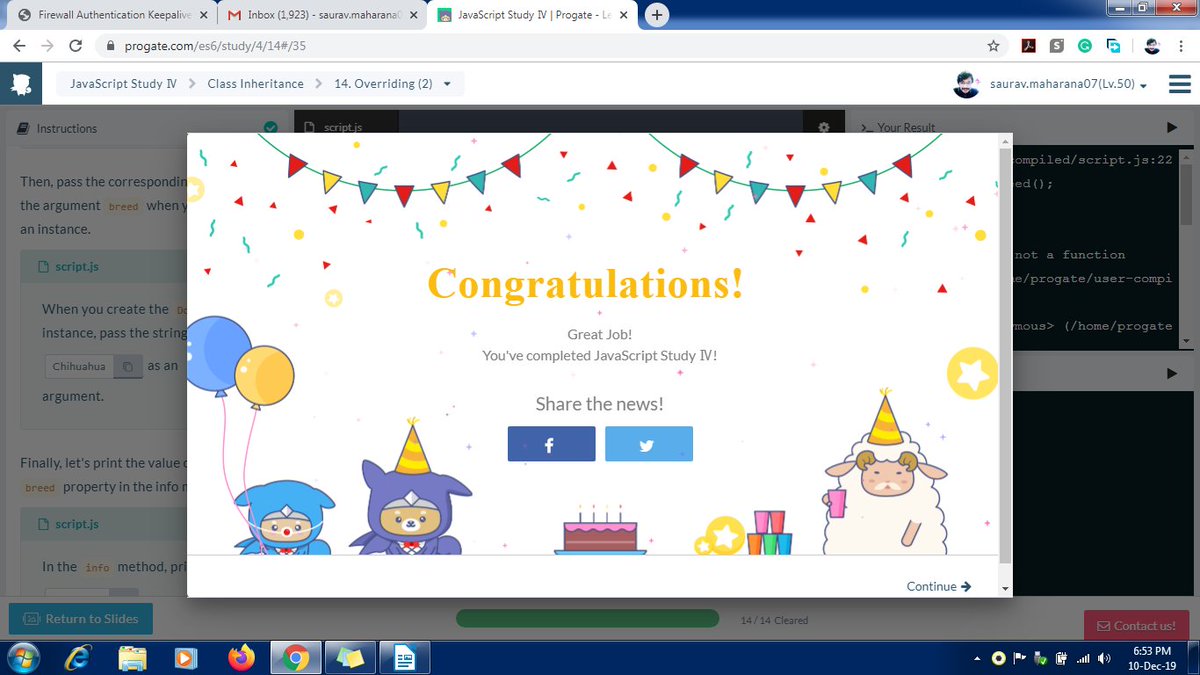1200x675 pixels.
Task: Close the Firewall Authentication Keepalive tab
Action: [204, 16]
